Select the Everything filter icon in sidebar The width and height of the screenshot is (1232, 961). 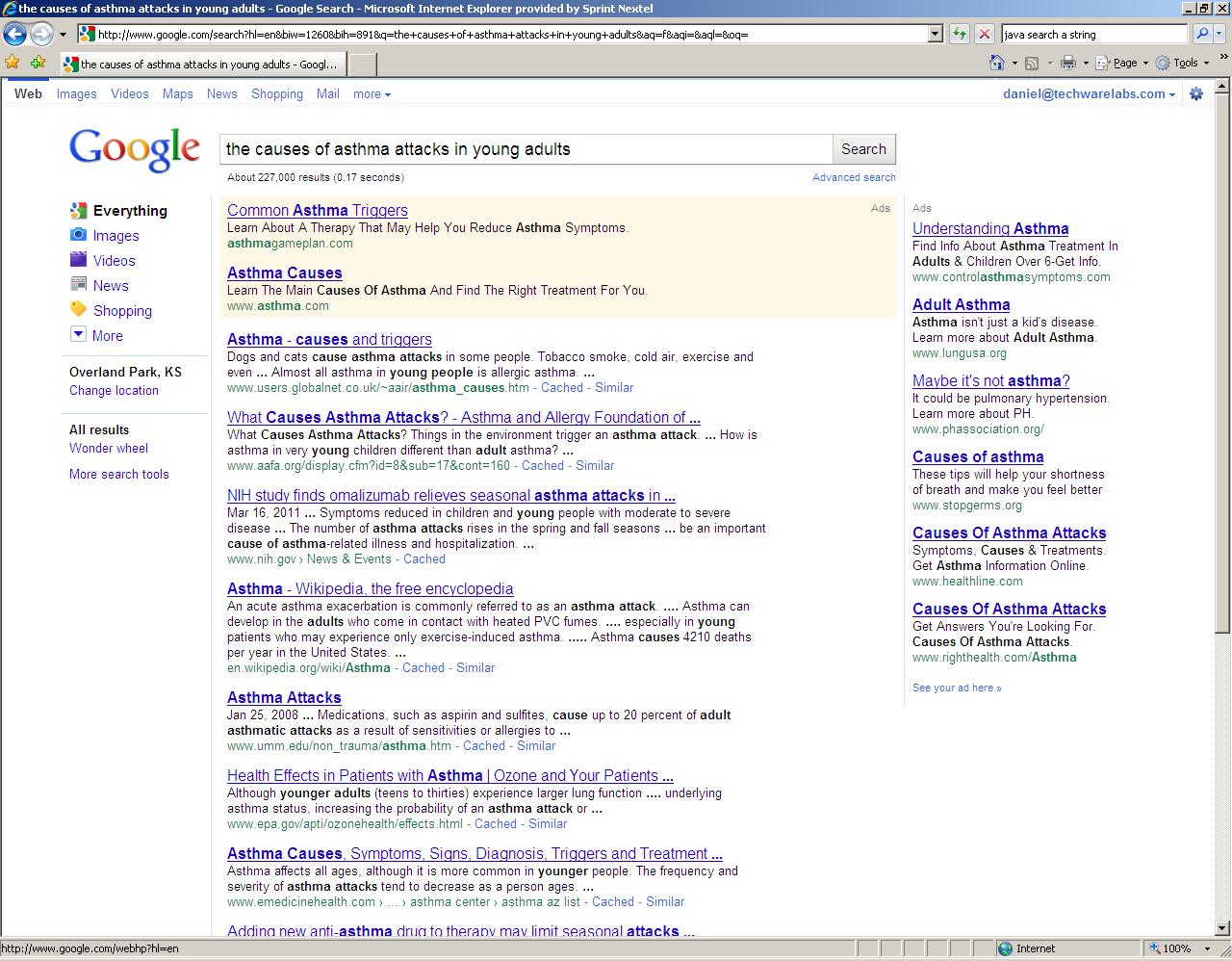(x=79, y=210)
